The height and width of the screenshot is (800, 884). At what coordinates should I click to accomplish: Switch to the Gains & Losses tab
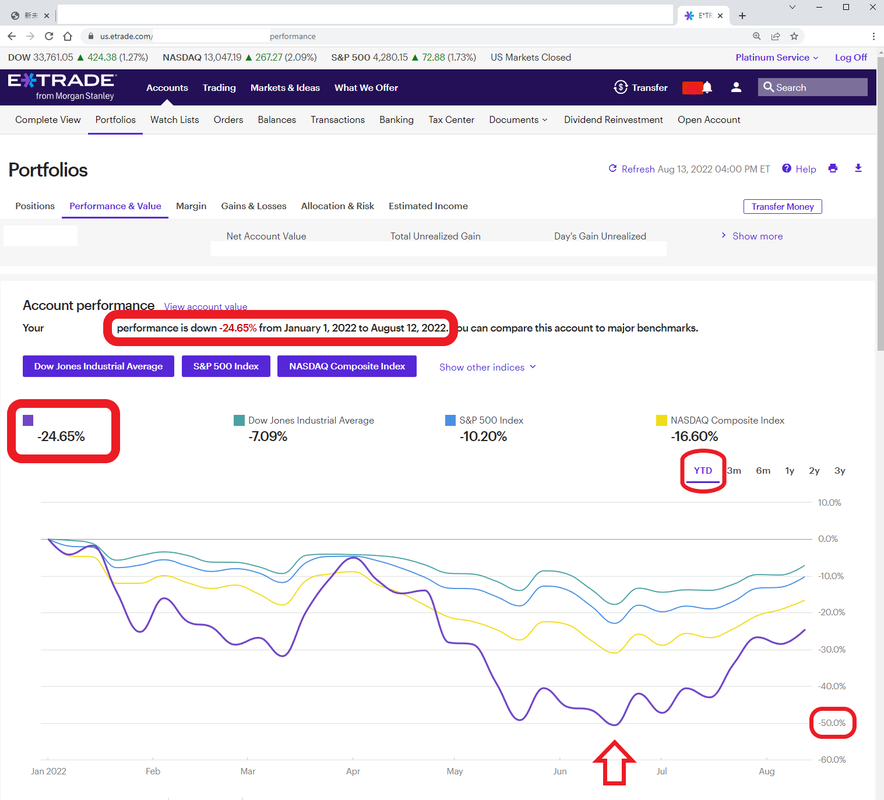[254, 206]
